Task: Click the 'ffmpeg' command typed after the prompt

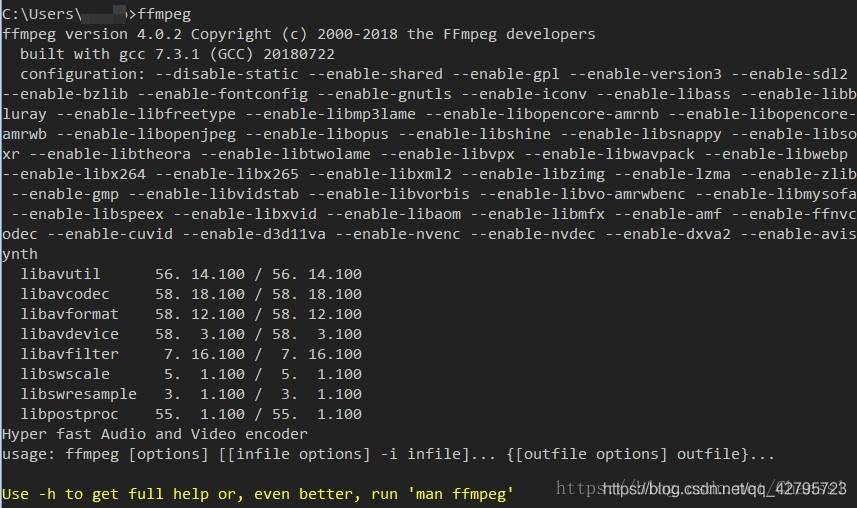Action: (164, 14)
